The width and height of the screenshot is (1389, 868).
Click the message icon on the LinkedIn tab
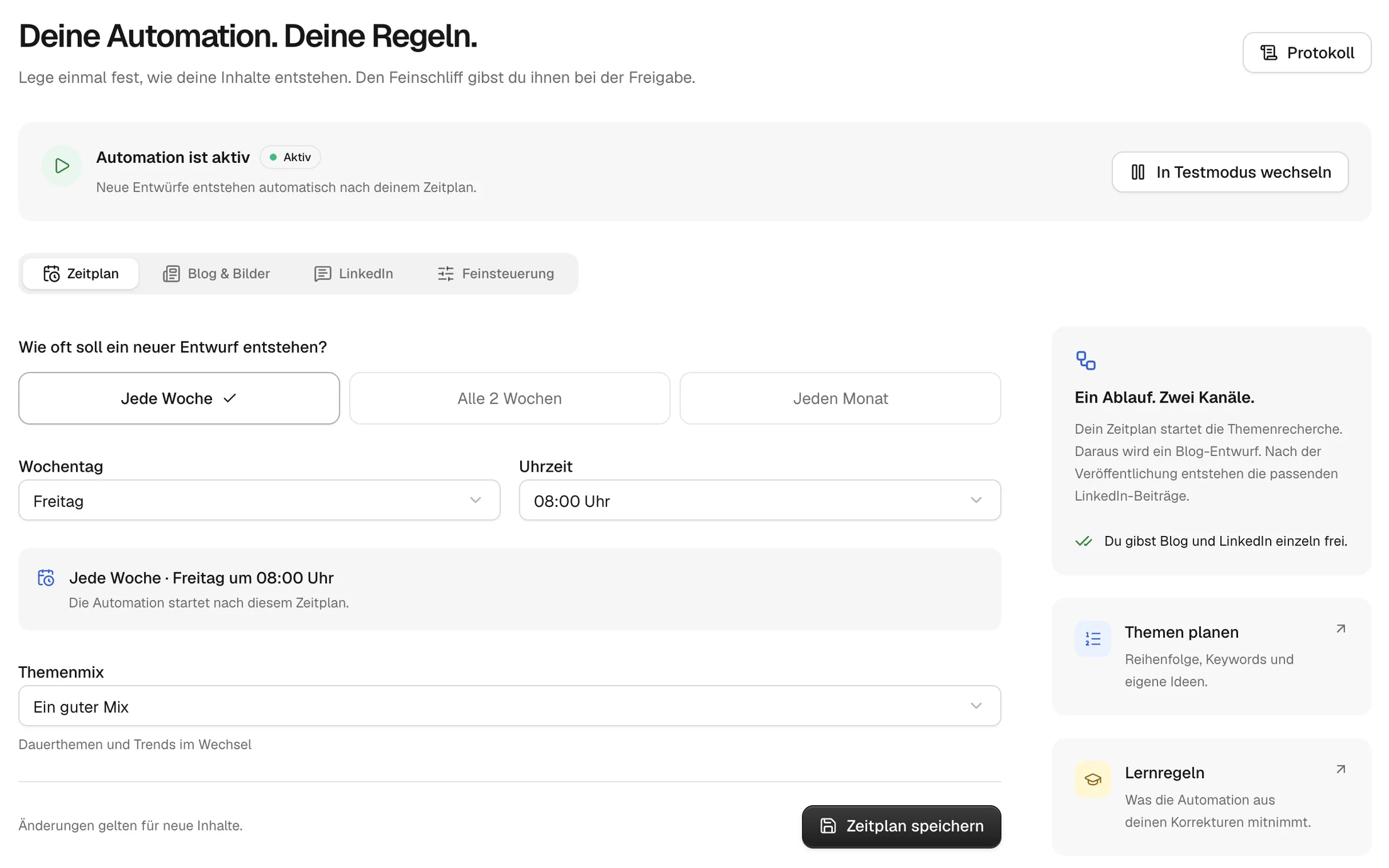(323, 274)
